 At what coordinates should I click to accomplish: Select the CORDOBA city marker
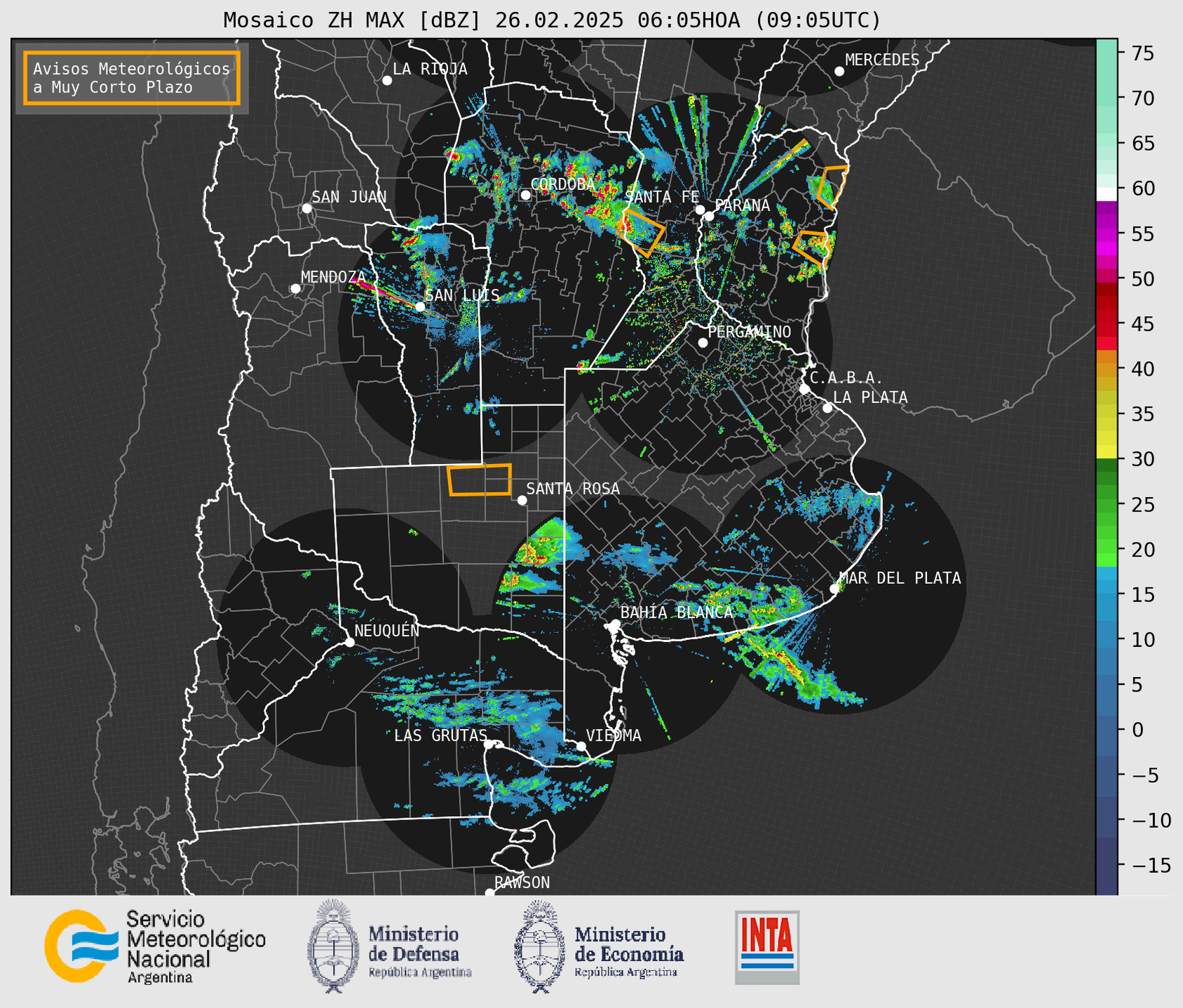tap(525, 195)
